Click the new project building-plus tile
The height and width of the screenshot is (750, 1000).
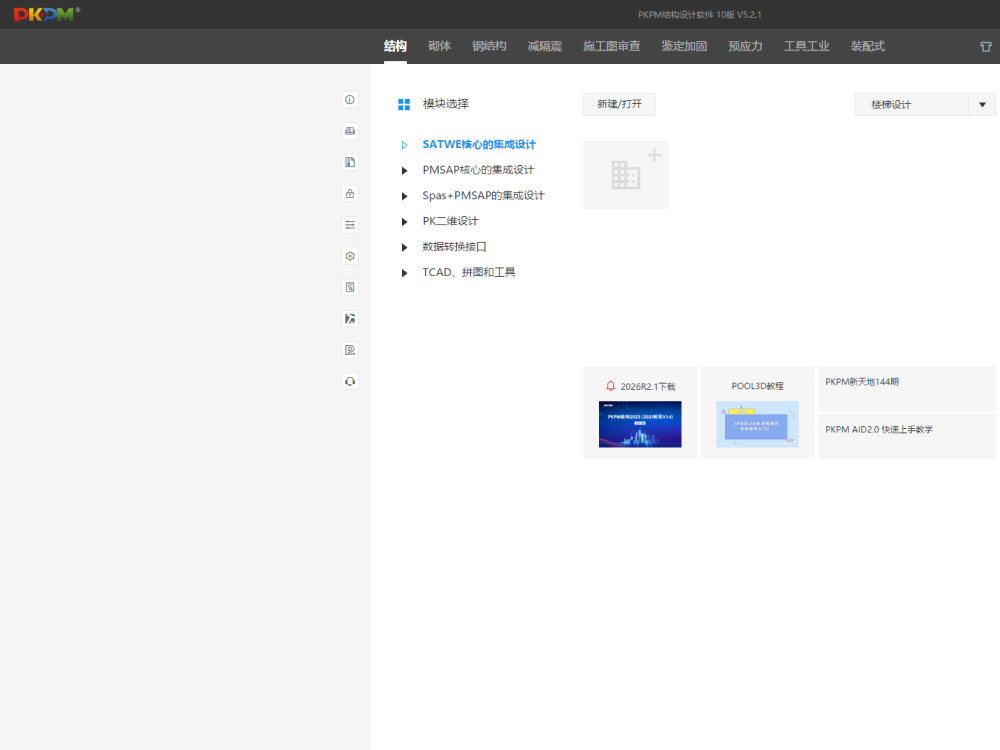(626, 175)
